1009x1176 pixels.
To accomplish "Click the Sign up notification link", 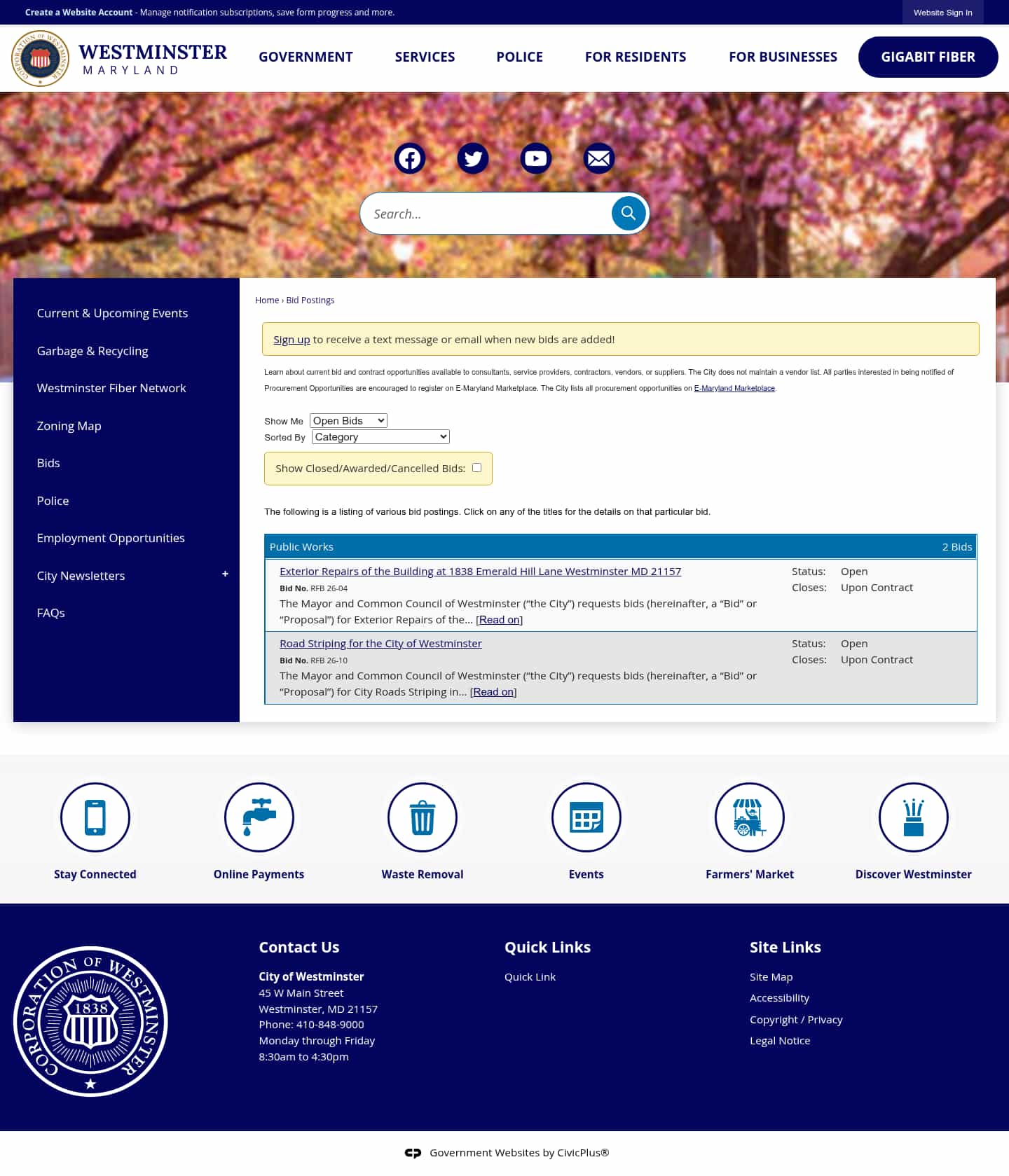I will point(291,340).
